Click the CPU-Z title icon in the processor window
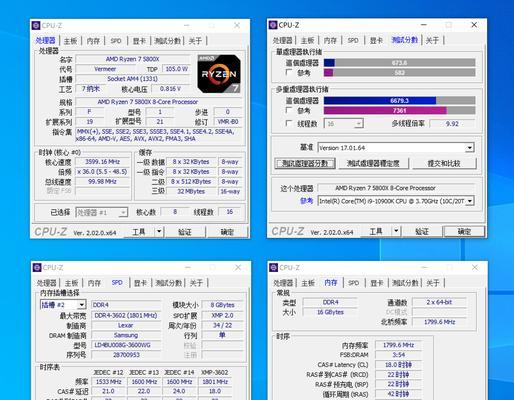This screenshot has width=514, height=400. coord(36,25)
